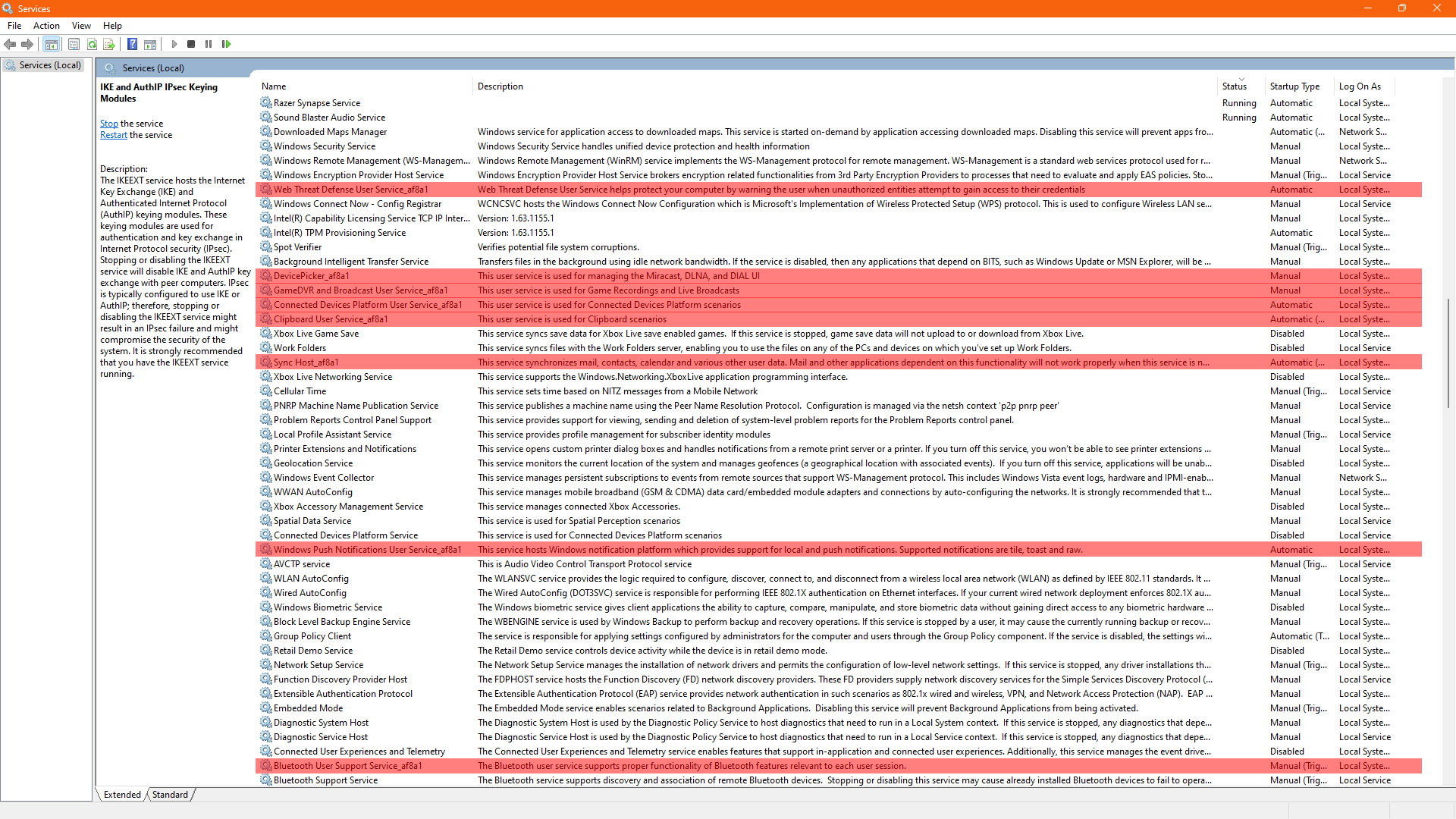1456x819 pixels.
Task: Go back with the toolbar Back arrow
Action: pyautogui.click(x=10, y=44)
